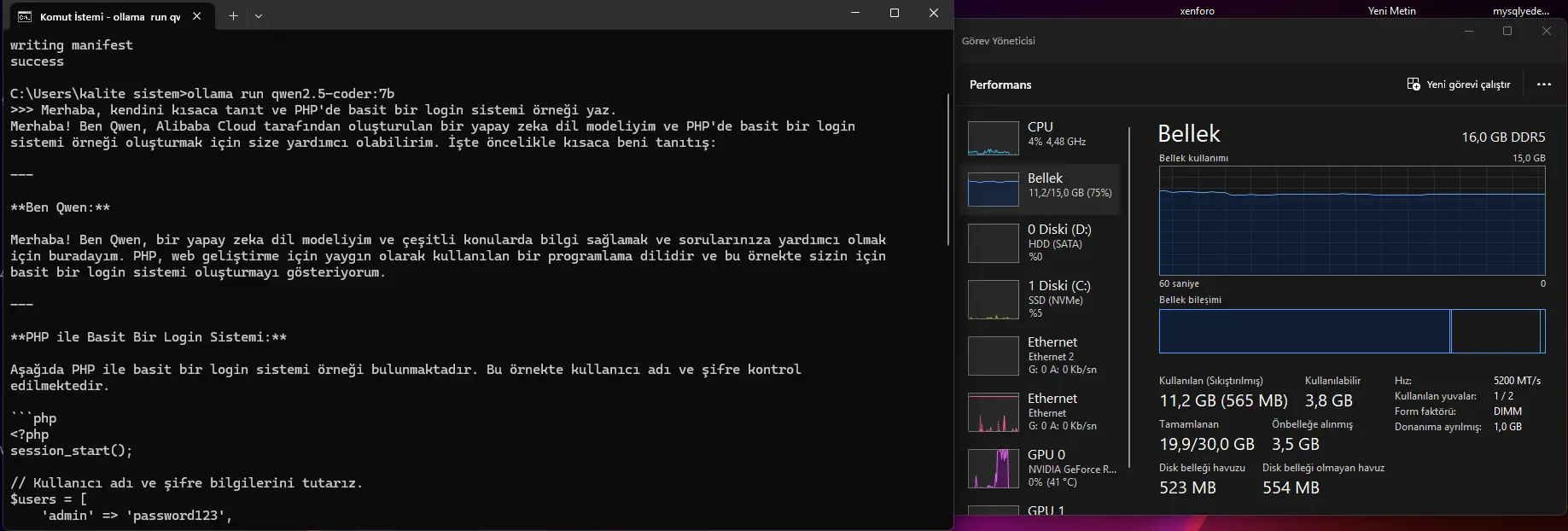Click the Bellek kullanımı graph

tap(1352, 220)
